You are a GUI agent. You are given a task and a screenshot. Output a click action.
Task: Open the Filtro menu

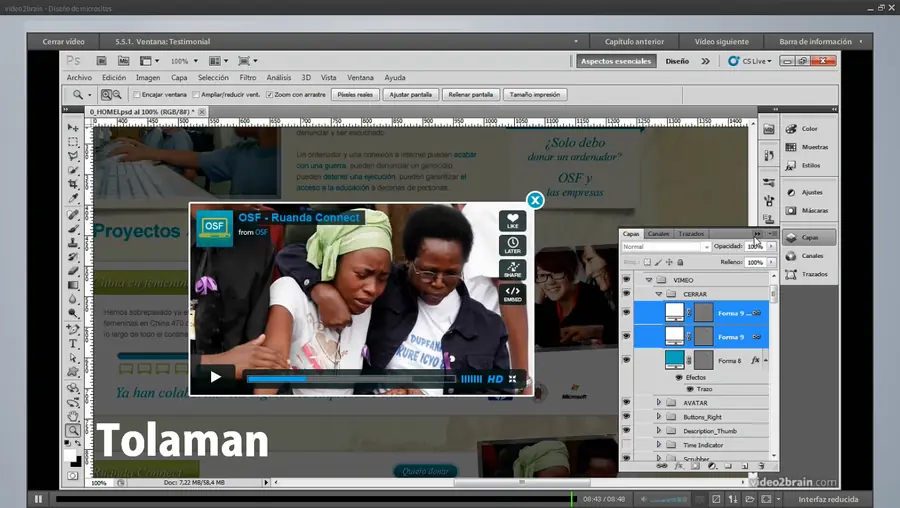247,77
